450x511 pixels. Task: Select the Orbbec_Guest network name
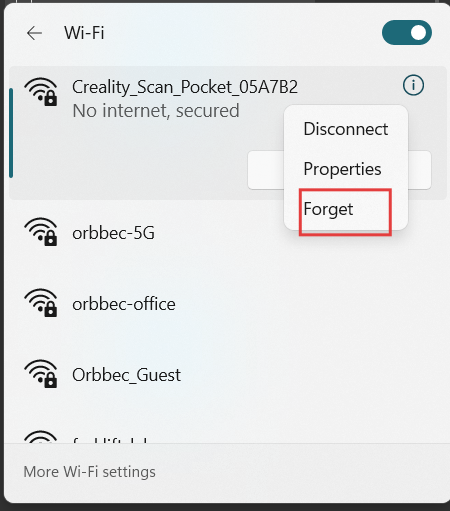126,375
